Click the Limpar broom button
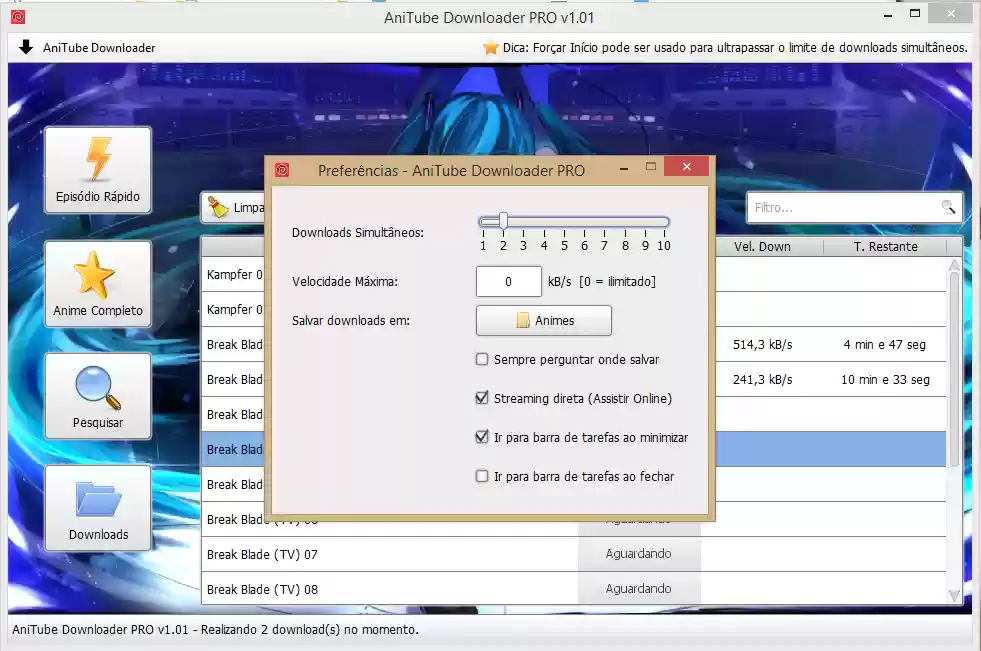The image size is (981, 651). [x=233, y=207]
